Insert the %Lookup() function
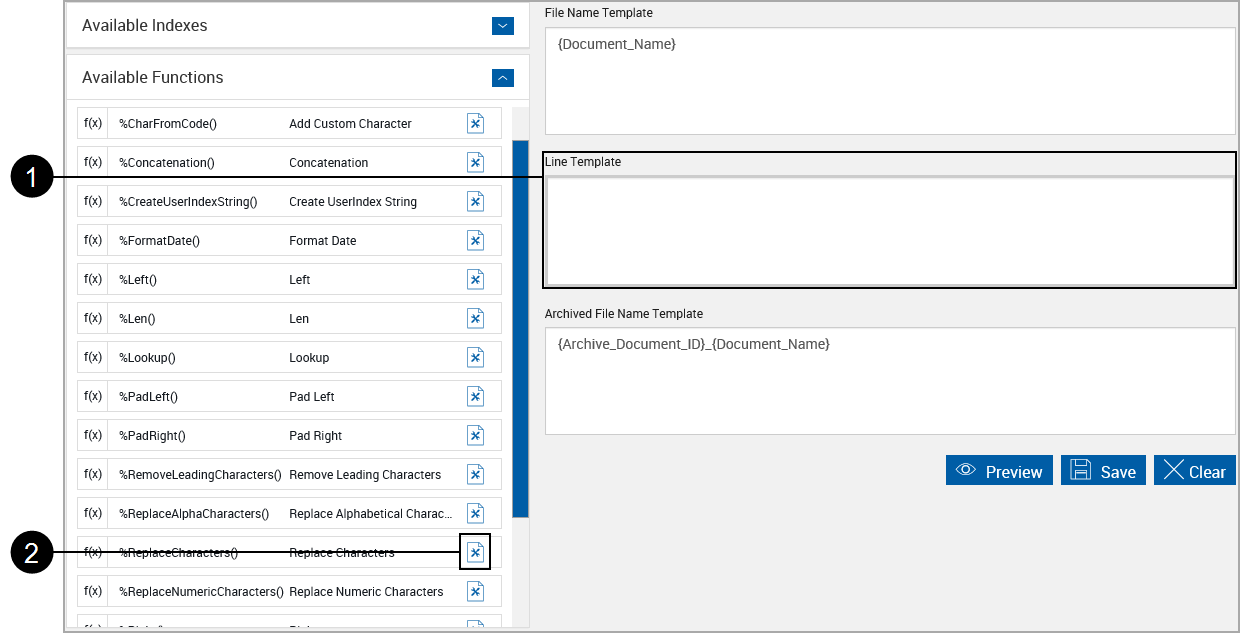Viewport: 1240px width, 633px height. tap(476, 357)
